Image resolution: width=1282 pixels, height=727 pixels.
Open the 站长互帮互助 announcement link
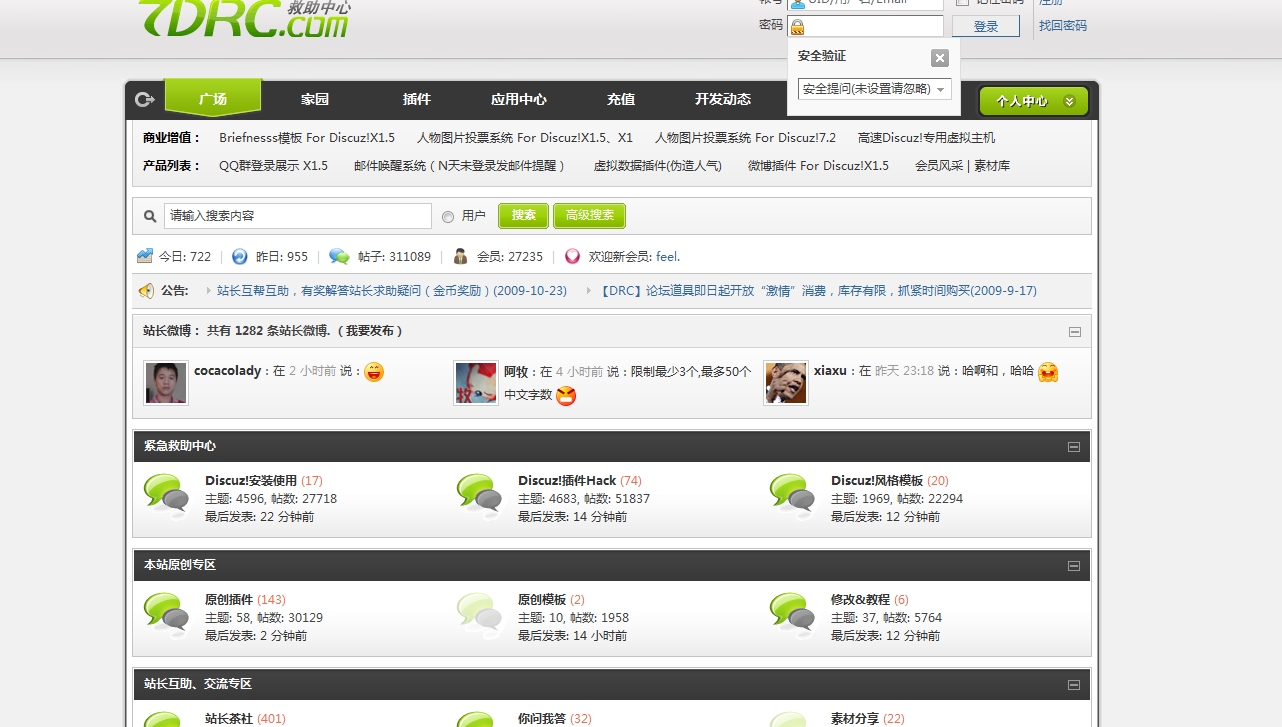[392, 291]
